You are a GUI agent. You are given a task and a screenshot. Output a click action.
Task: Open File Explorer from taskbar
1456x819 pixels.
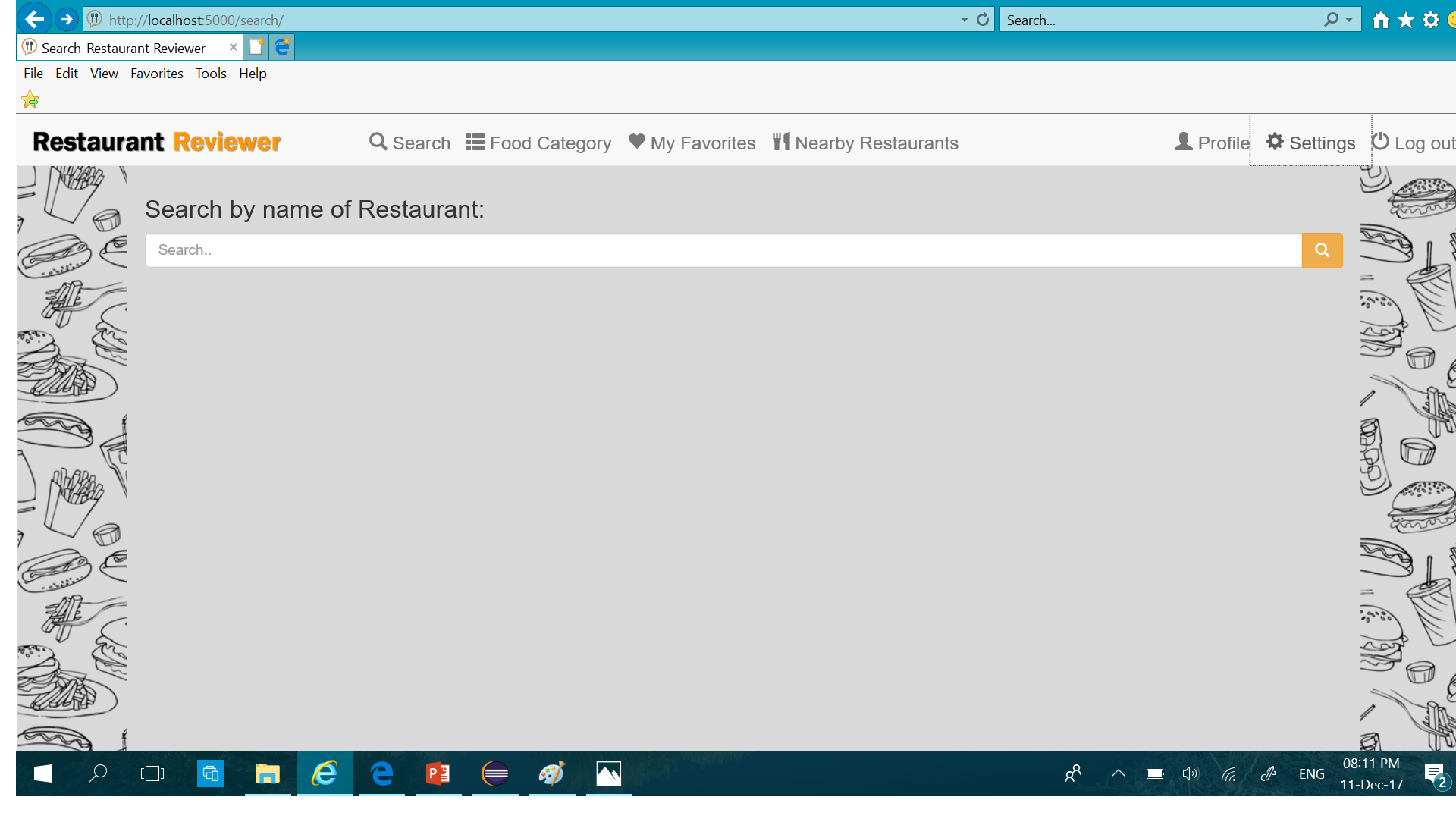[x=267, y=773]
